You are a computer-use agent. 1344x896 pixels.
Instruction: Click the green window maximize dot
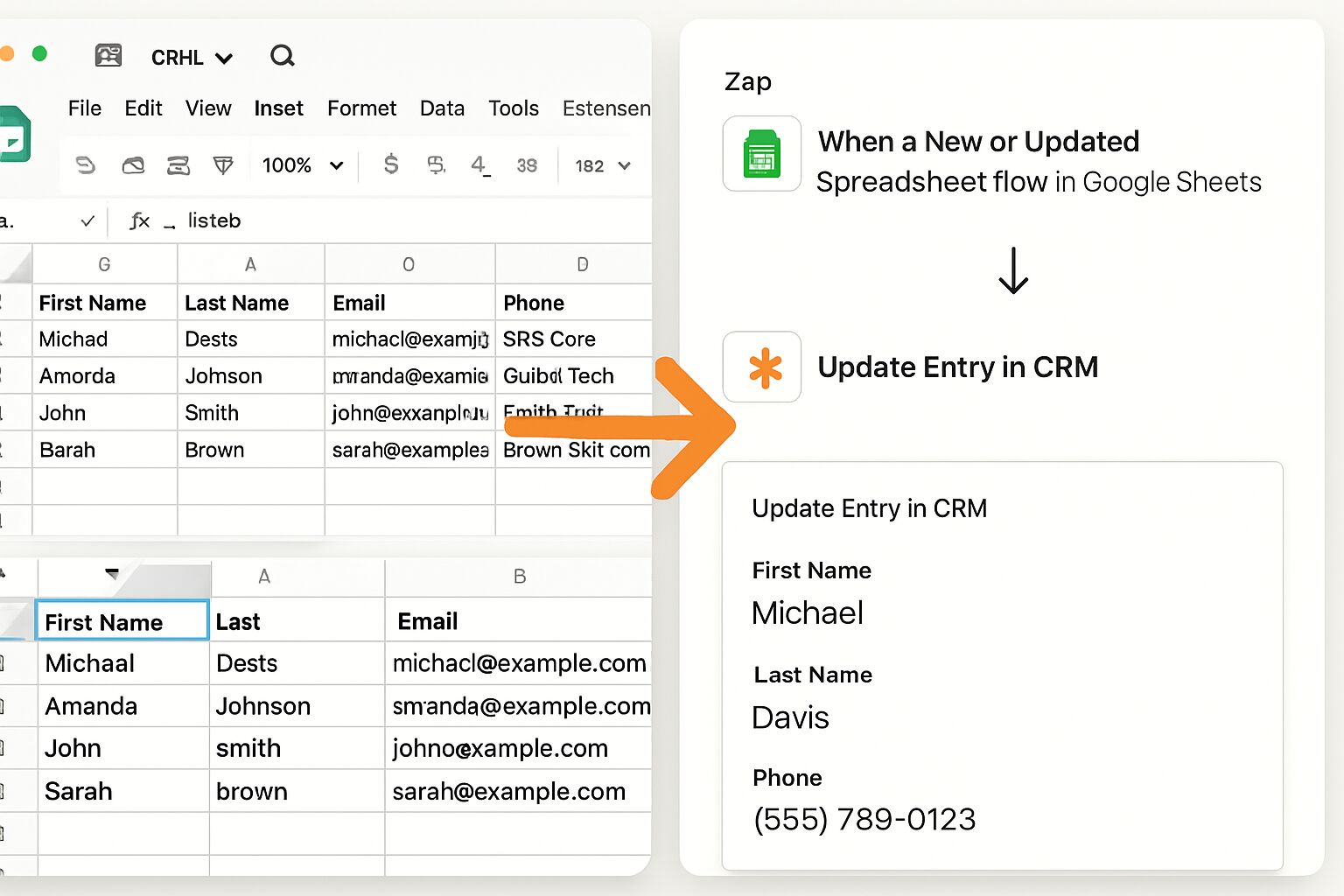[39, 53]
